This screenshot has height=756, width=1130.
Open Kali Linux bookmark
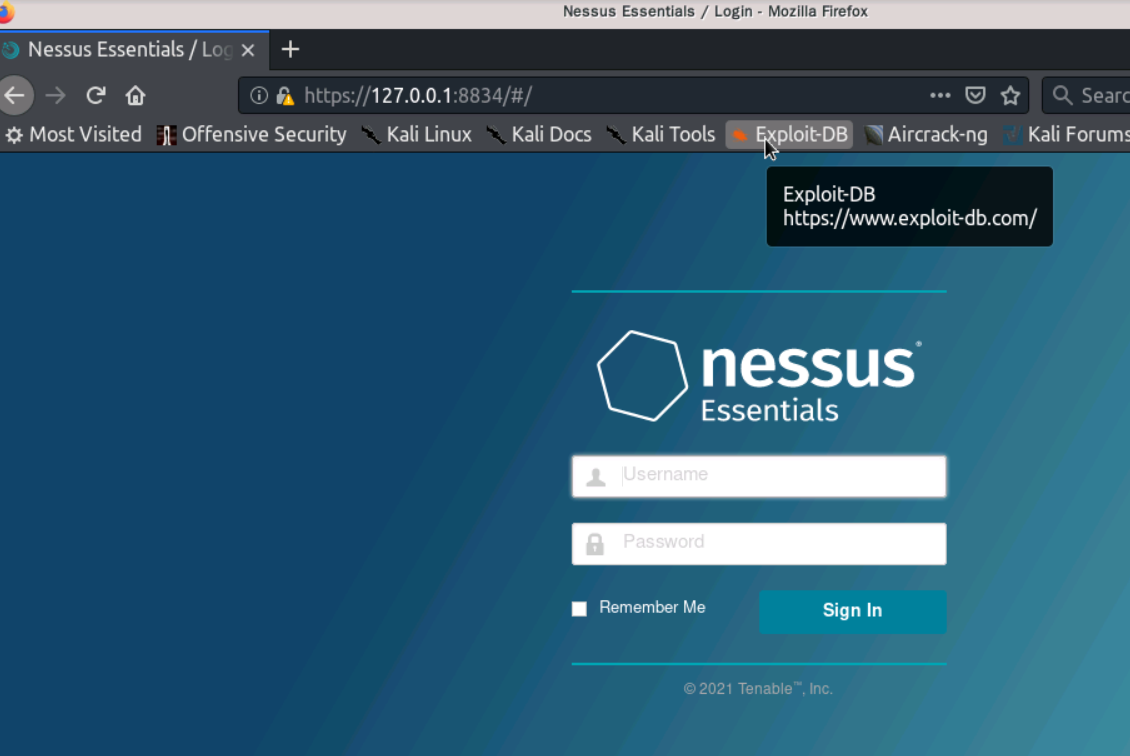click(417, 135)
